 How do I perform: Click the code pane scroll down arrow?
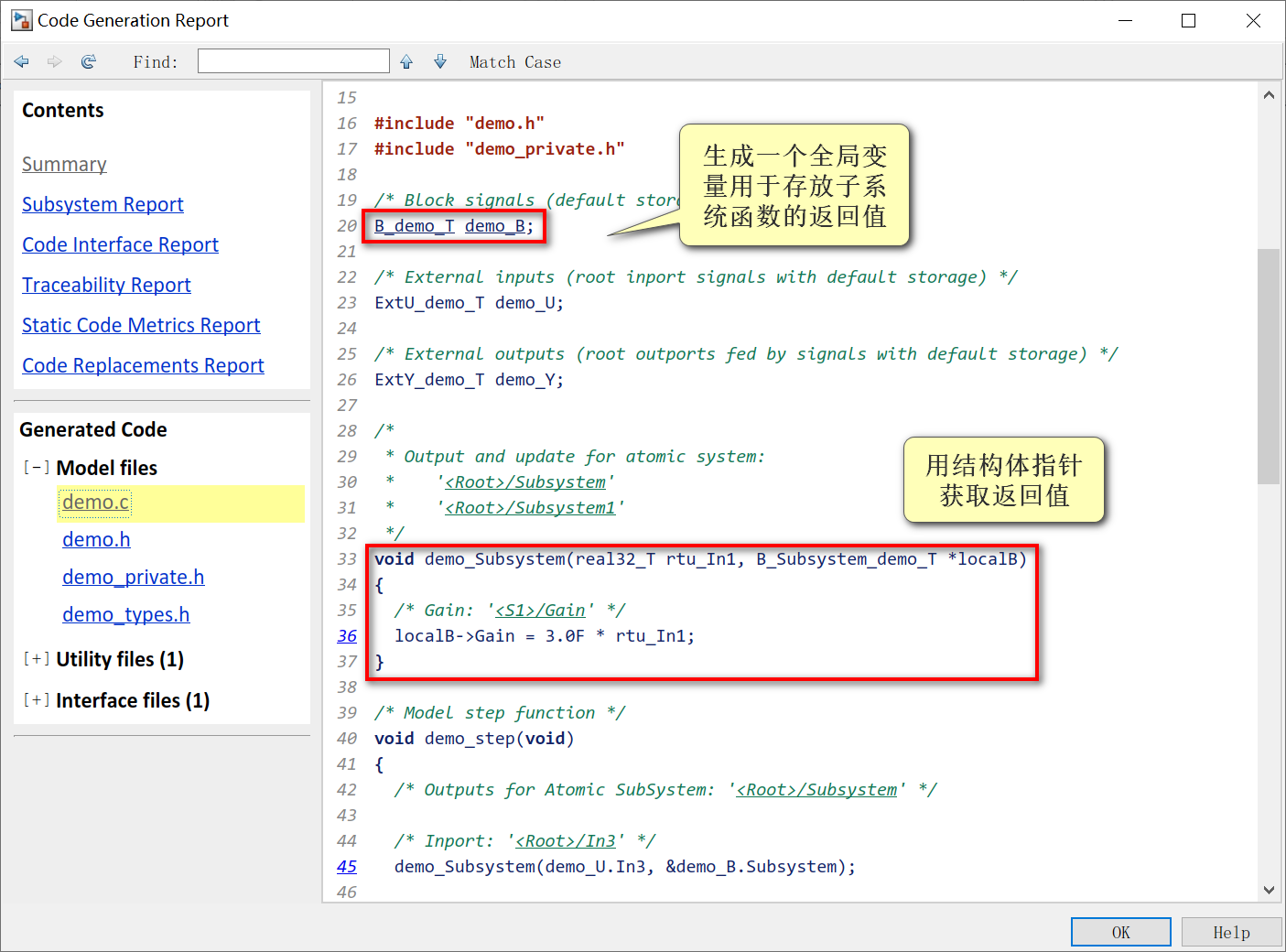1269,890
